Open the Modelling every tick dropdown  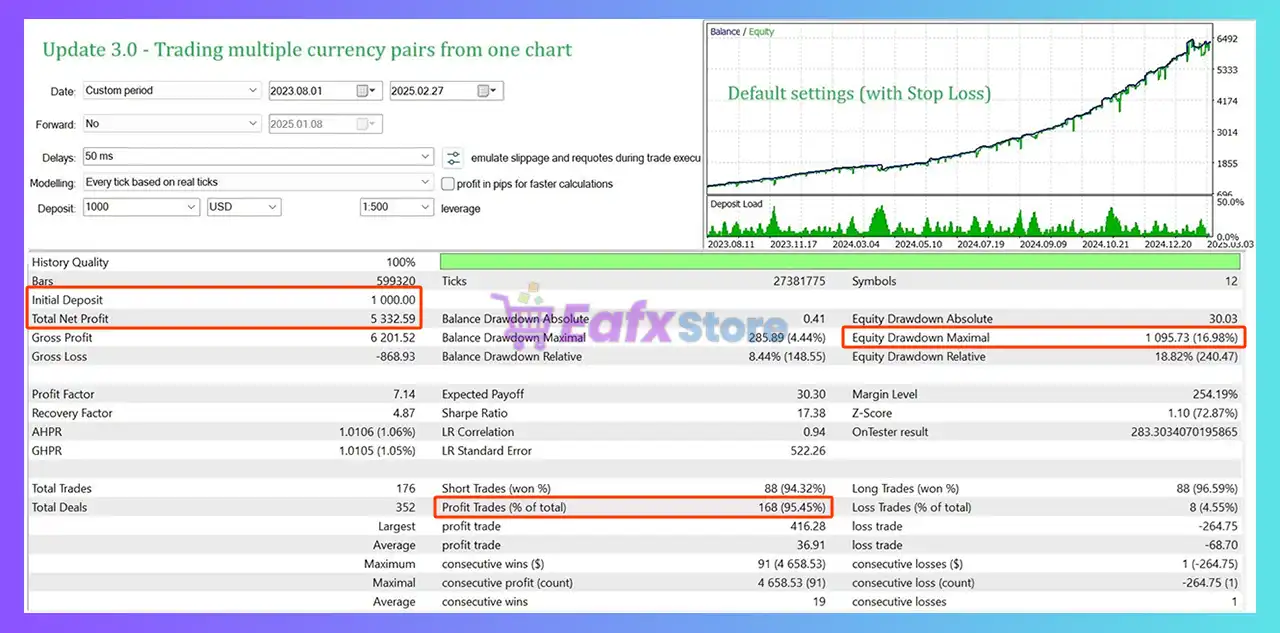[257, 183]
